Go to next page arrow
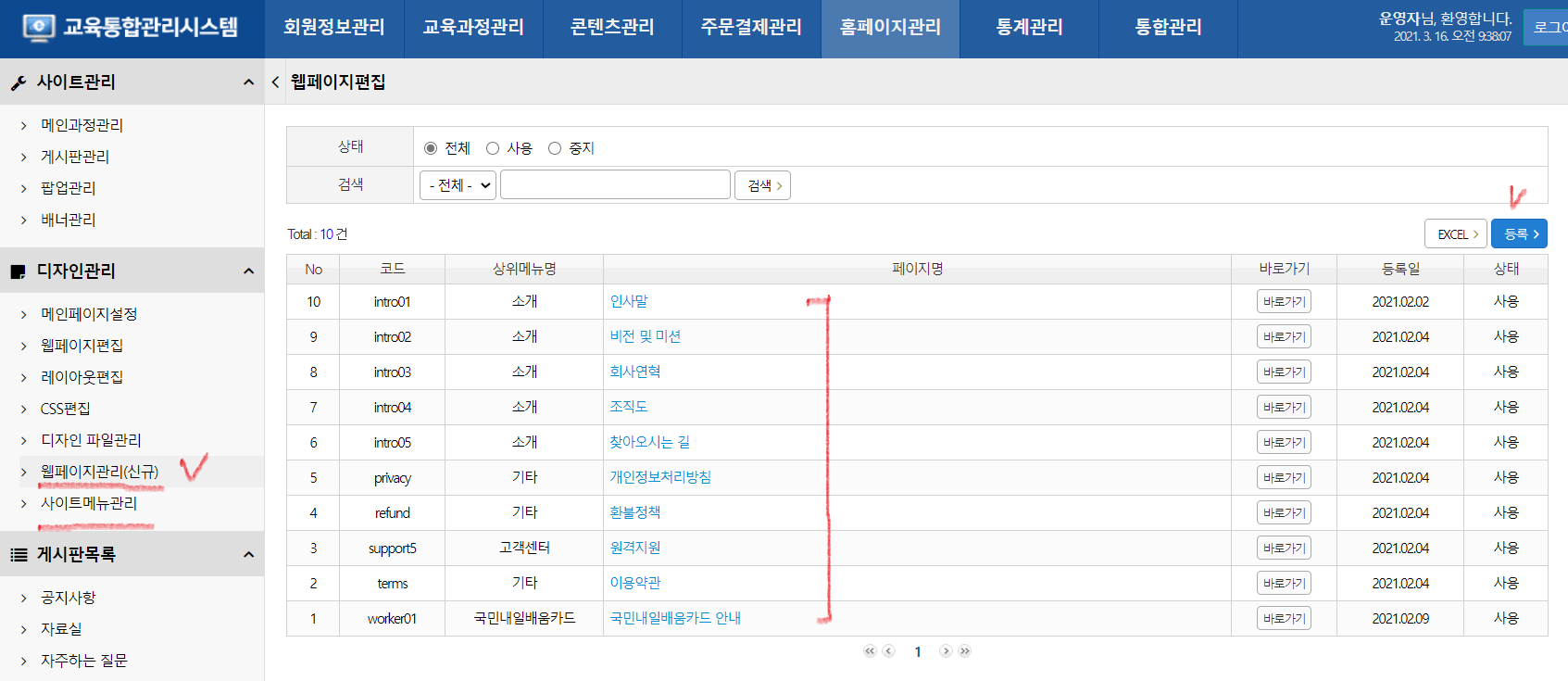The image size is (1568, 681). point(946,651)
